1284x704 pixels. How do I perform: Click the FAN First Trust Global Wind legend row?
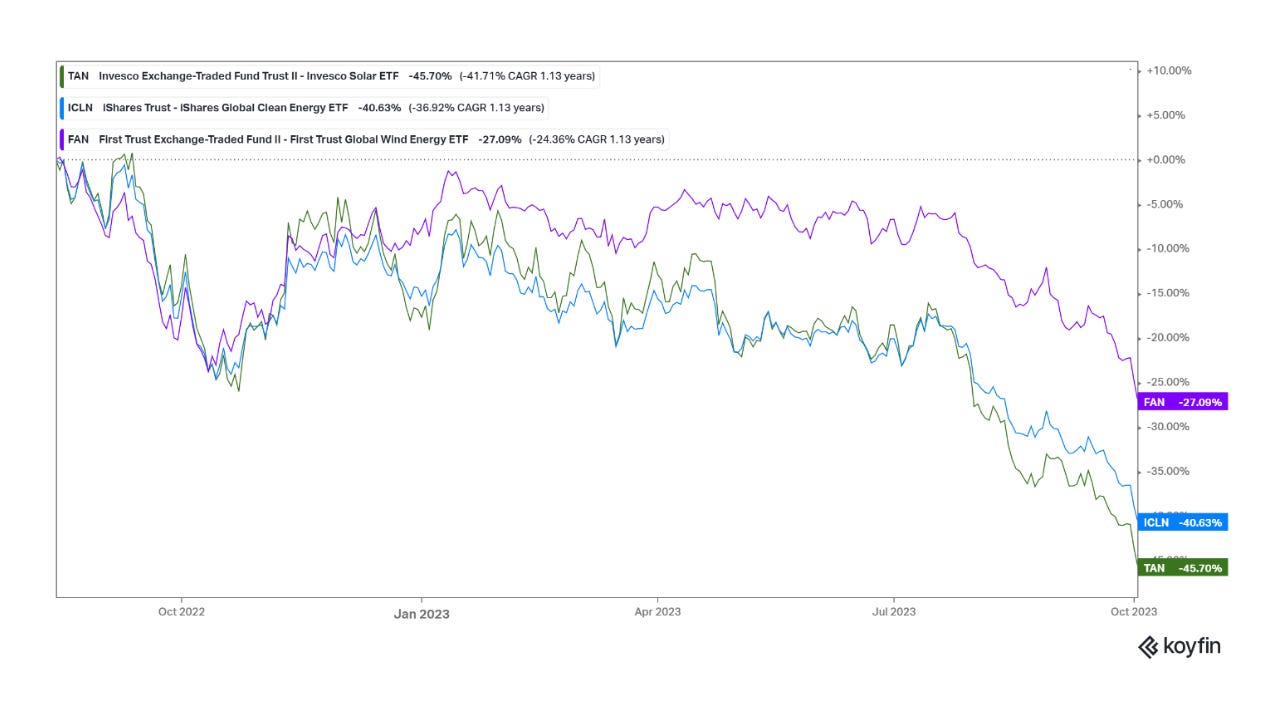365,139
